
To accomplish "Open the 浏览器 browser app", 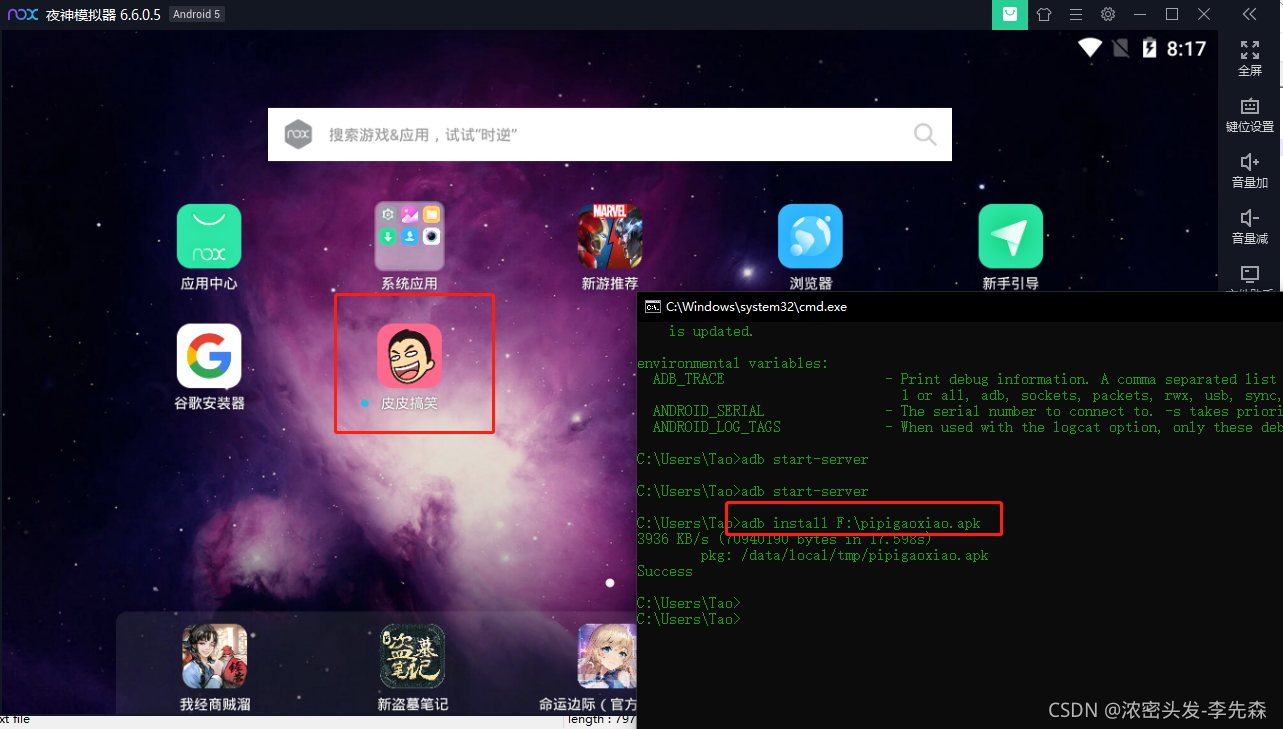I will coord(810,236).
